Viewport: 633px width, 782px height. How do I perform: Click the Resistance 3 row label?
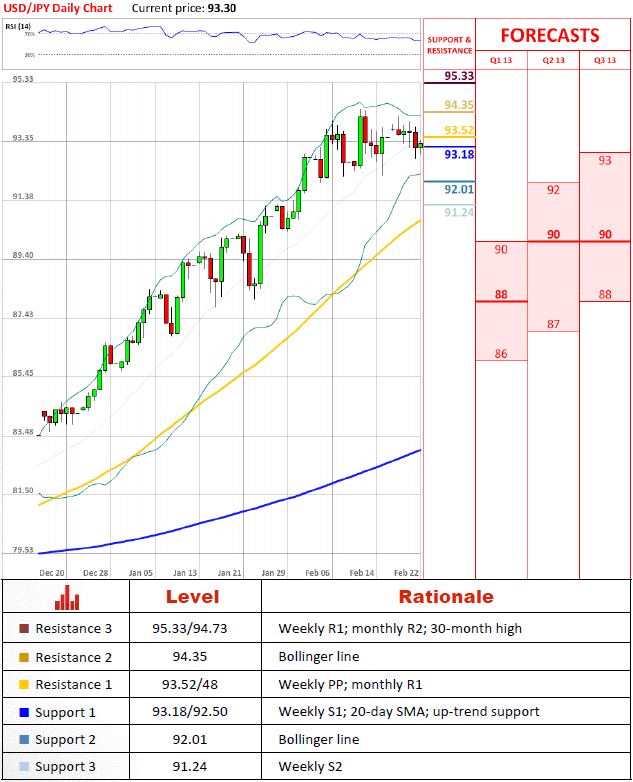pos(73,628)
